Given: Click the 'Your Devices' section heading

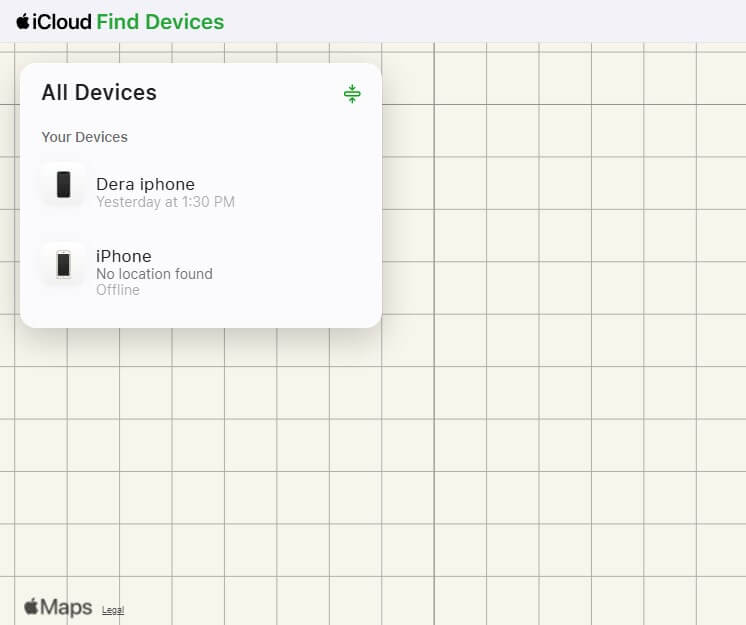Looking at the screenshot, I should (x=85, y=137).
